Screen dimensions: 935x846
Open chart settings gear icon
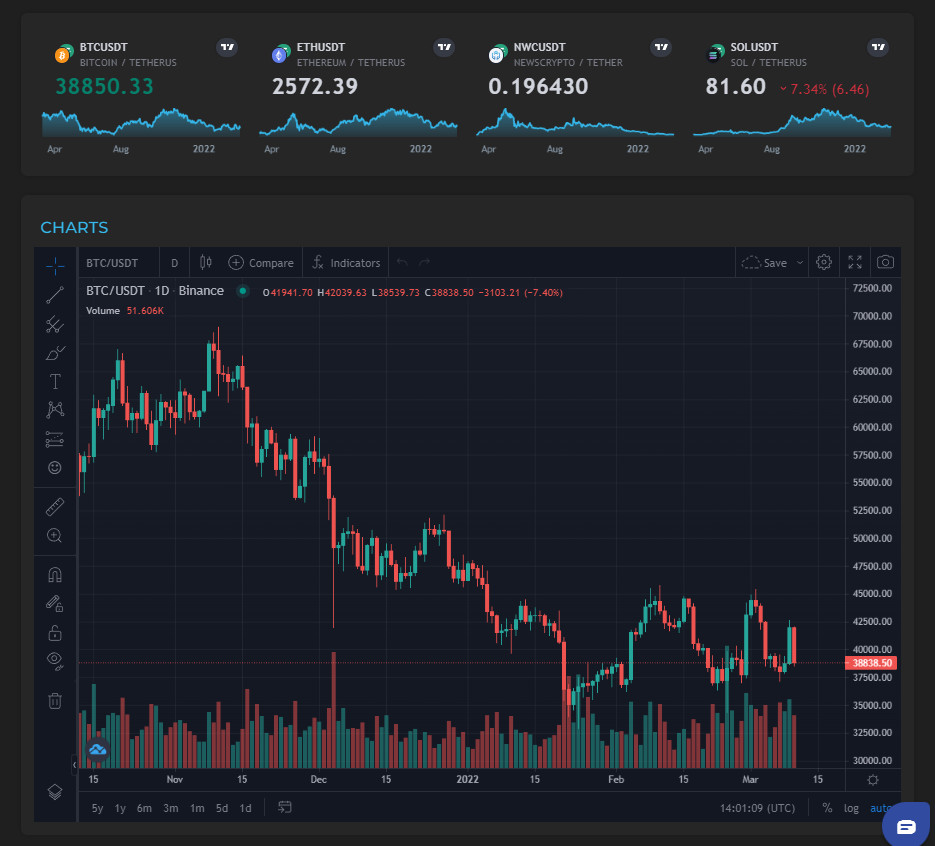tap(824, 262)
